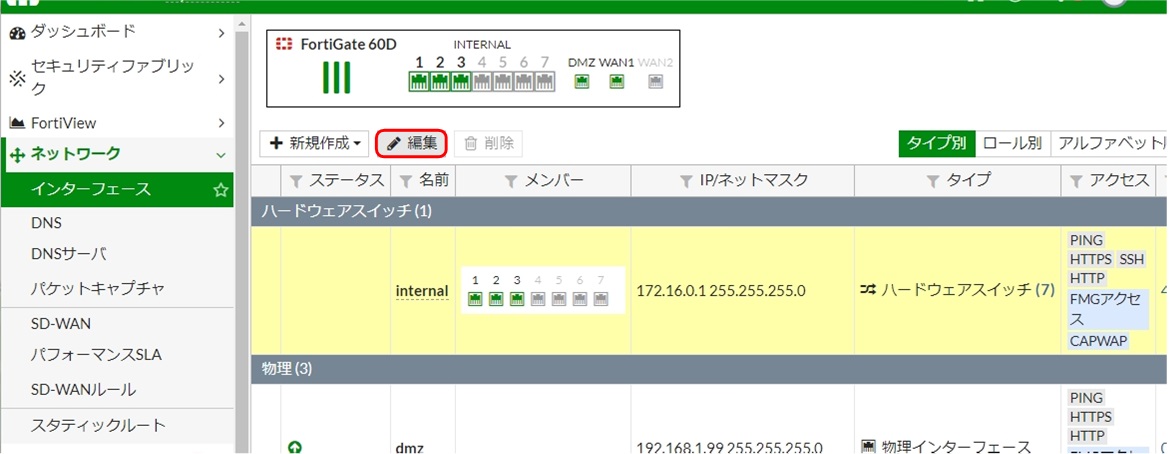Viewport: 1169px width, 454px height.
Task: Click dmz status up-arrow icon
Action: pyautogui.click(x=294, y=447)
